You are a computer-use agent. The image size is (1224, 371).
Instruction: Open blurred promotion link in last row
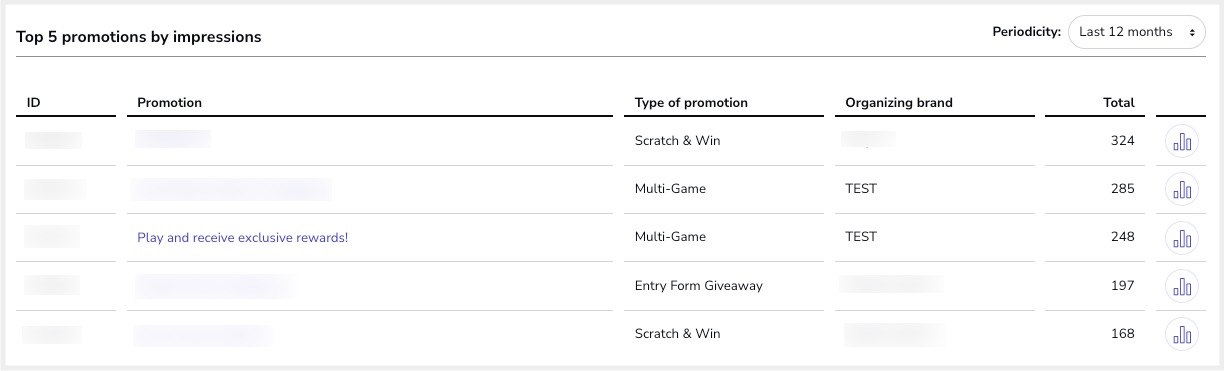(x=203, y=334)
